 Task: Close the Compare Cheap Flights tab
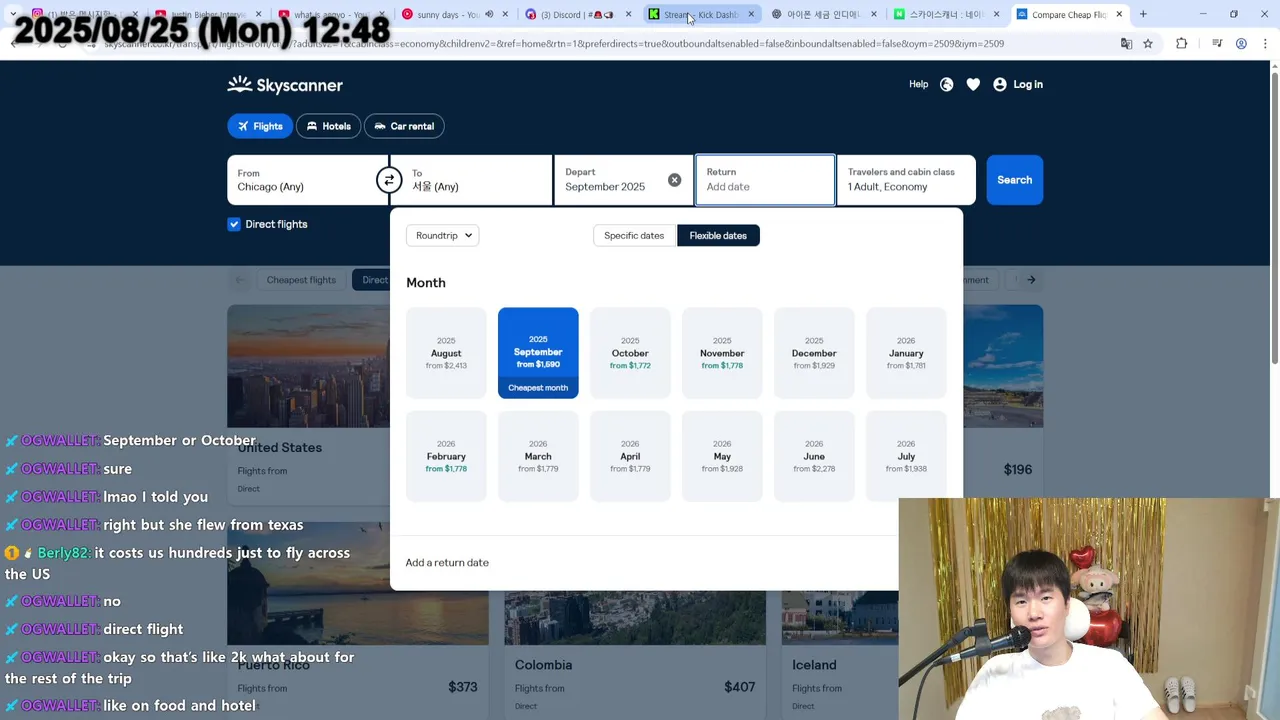(x=1121, y=14)
